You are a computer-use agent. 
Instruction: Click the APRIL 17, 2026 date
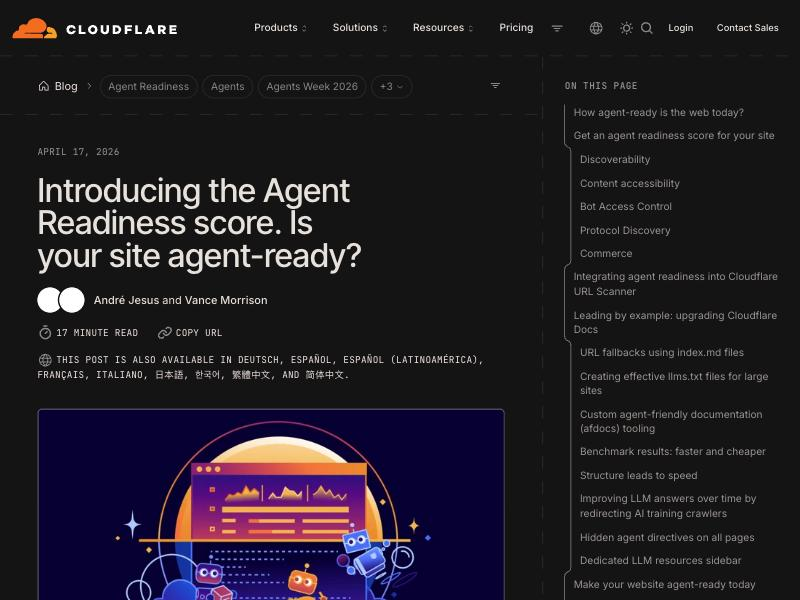pos(78,152)
